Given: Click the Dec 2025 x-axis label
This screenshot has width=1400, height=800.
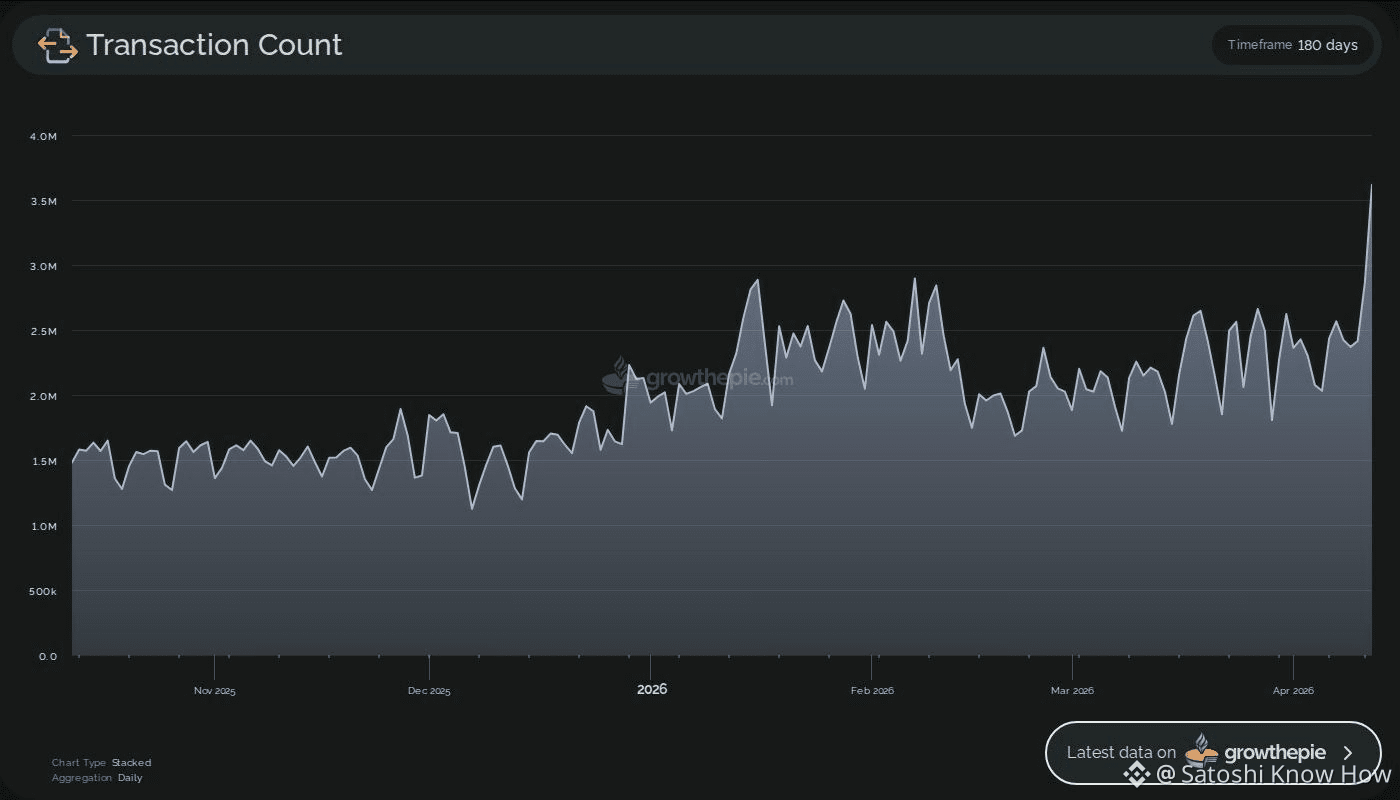Looking at the screenshot, I should (x=429, y=690).
